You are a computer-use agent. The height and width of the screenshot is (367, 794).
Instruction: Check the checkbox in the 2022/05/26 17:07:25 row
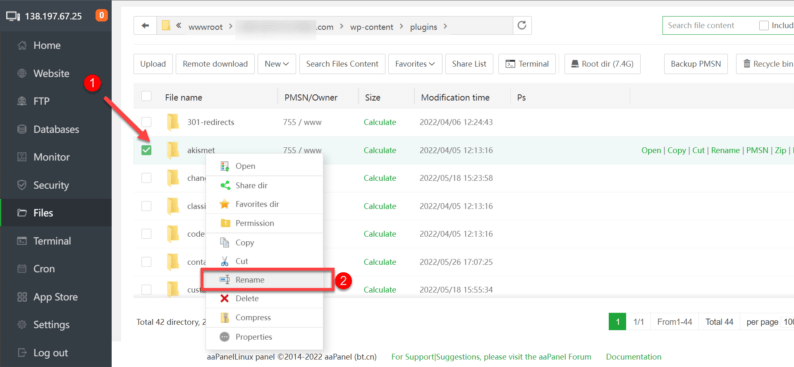tap(146, 262)
